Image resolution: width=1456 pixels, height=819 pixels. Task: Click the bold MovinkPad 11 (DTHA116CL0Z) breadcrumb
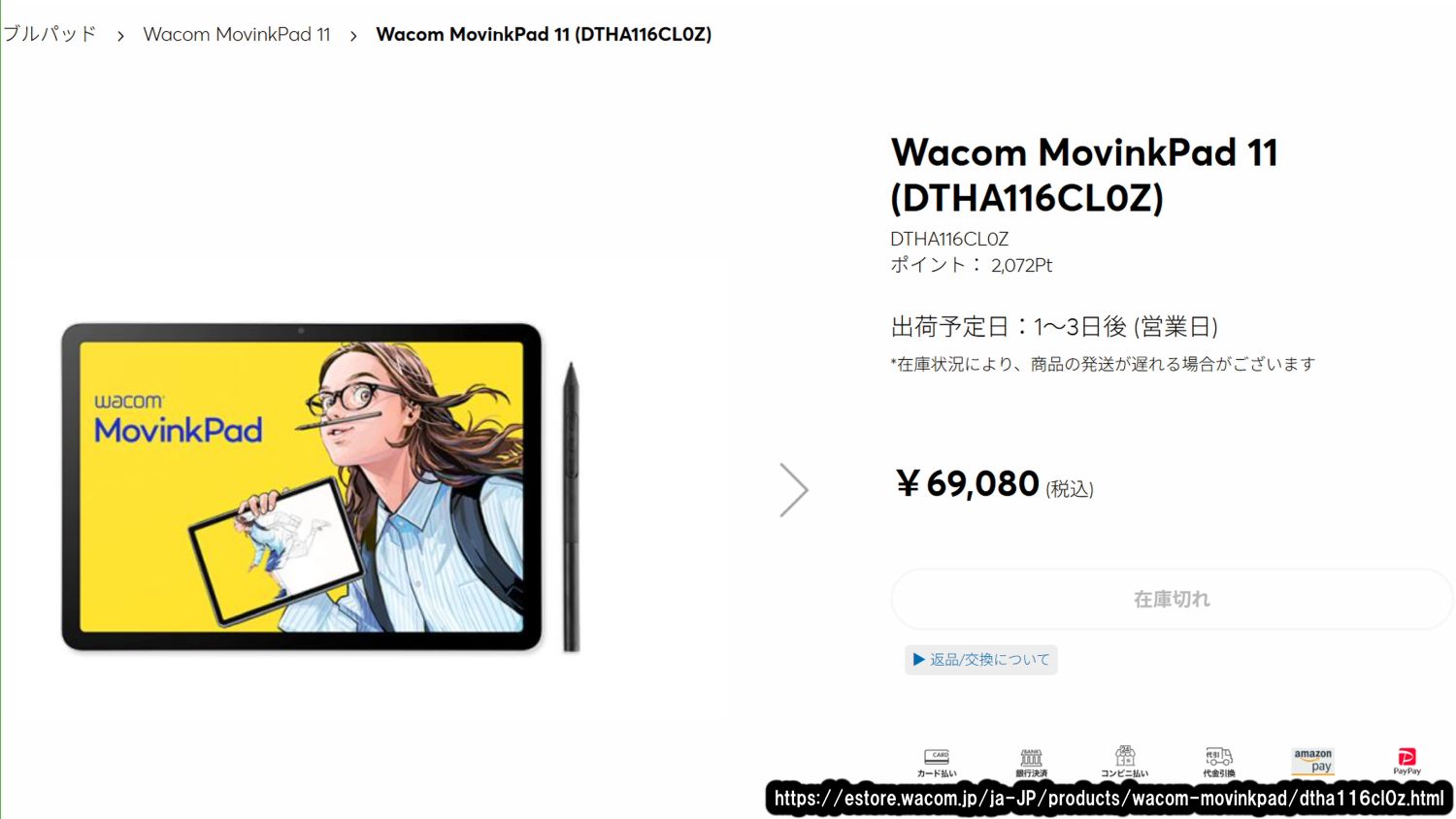coord(544,35)
